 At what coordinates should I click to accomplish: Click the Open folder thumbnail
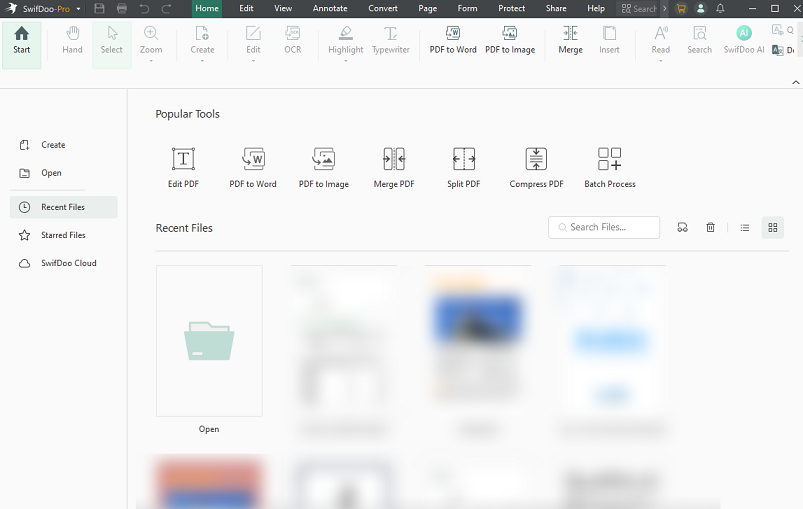209,341
